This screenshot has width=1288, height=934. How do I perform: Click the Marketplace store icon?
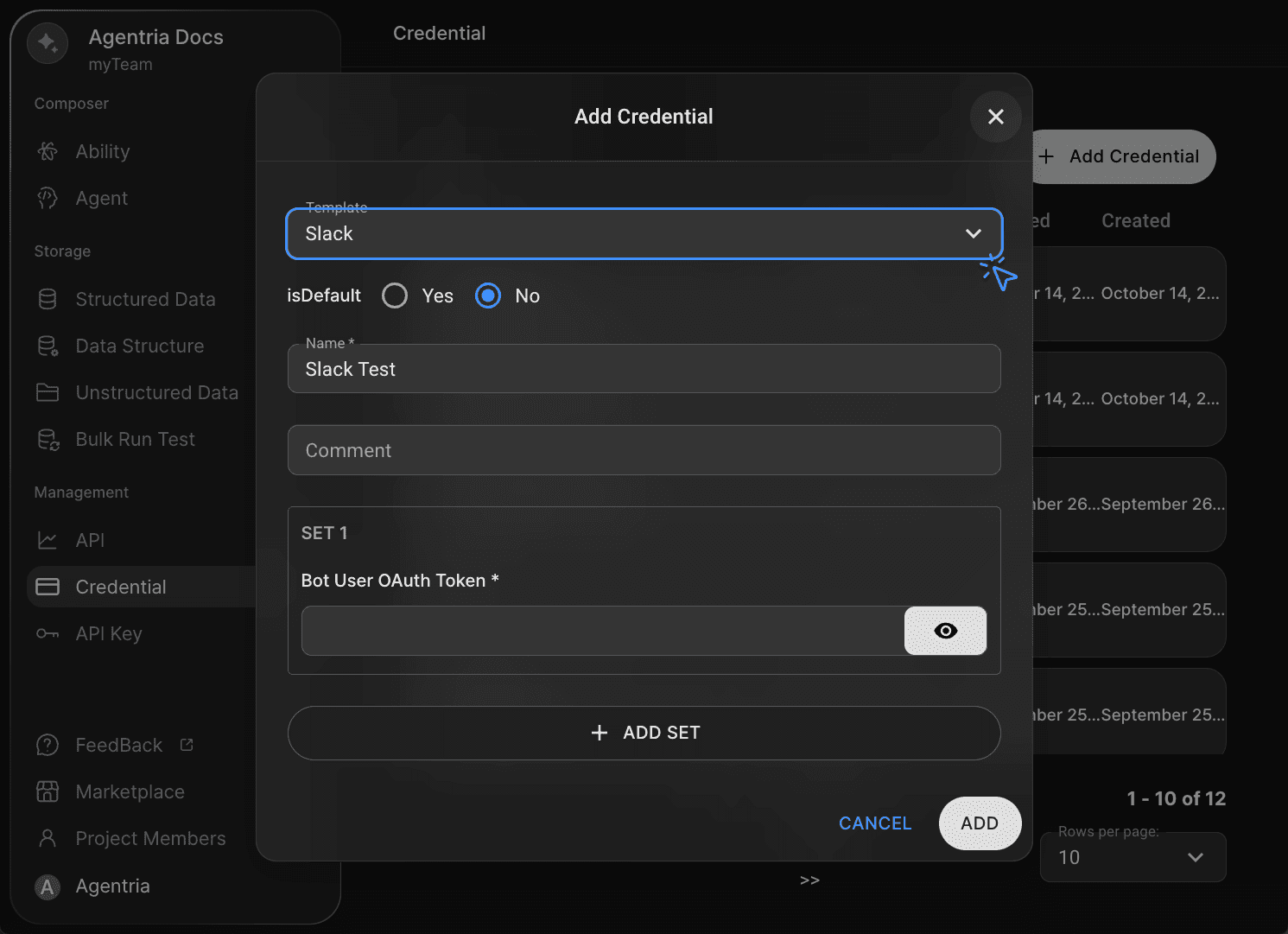(x=48, y=791)
